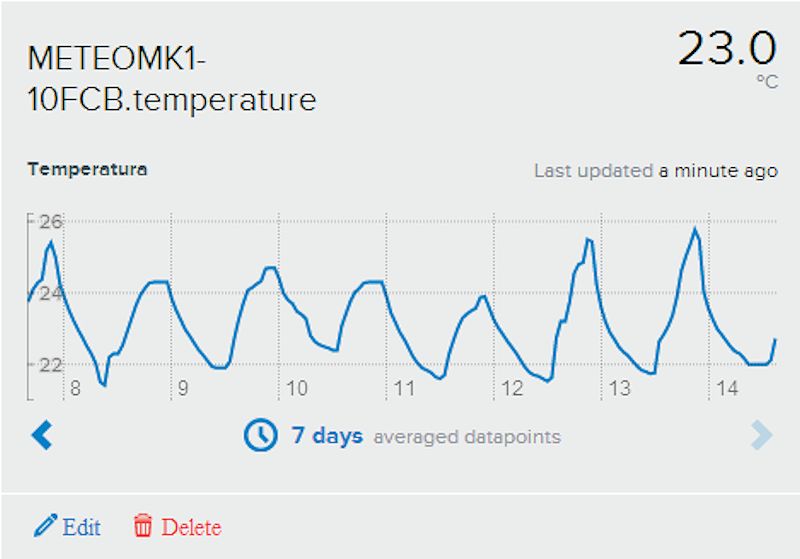Select day 13 on the chart axis

620,389
